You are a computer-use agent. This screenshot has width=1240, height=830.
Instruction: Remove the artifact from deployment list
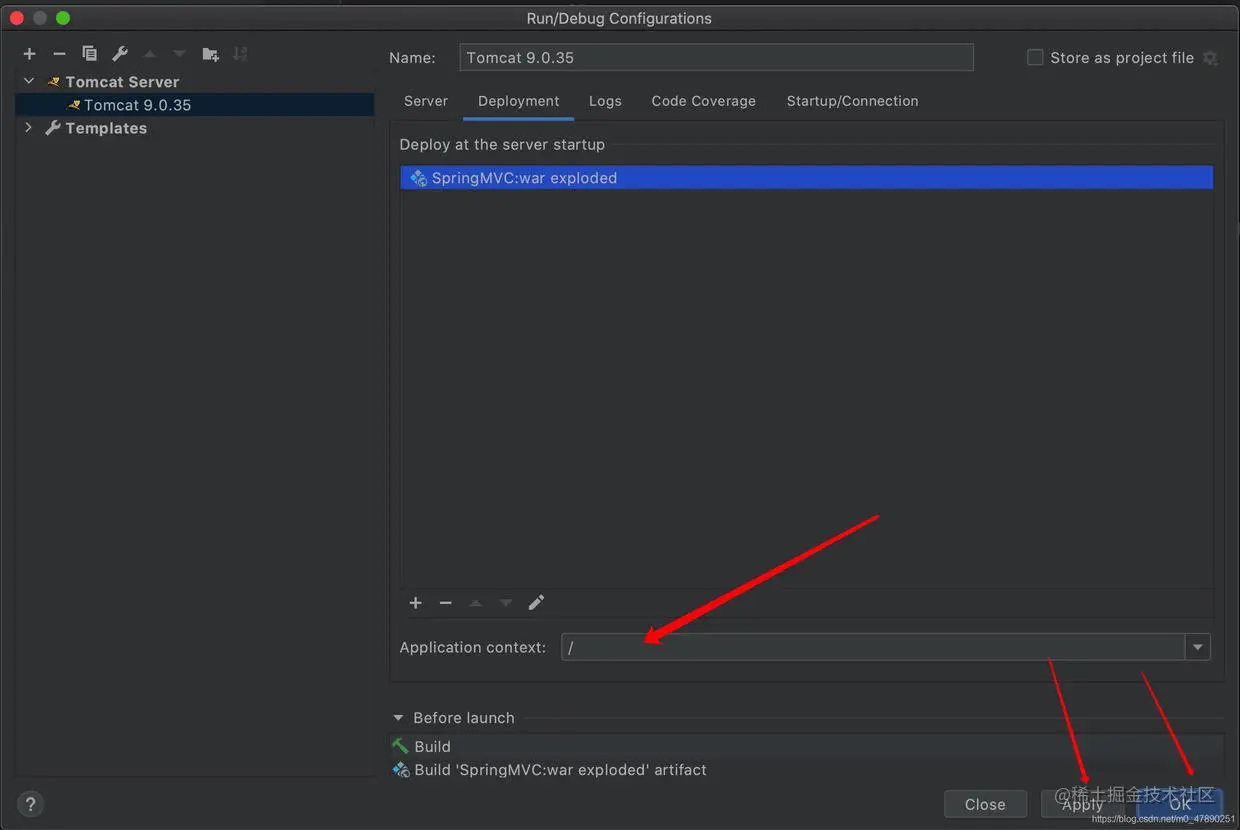tap(446, 603)
